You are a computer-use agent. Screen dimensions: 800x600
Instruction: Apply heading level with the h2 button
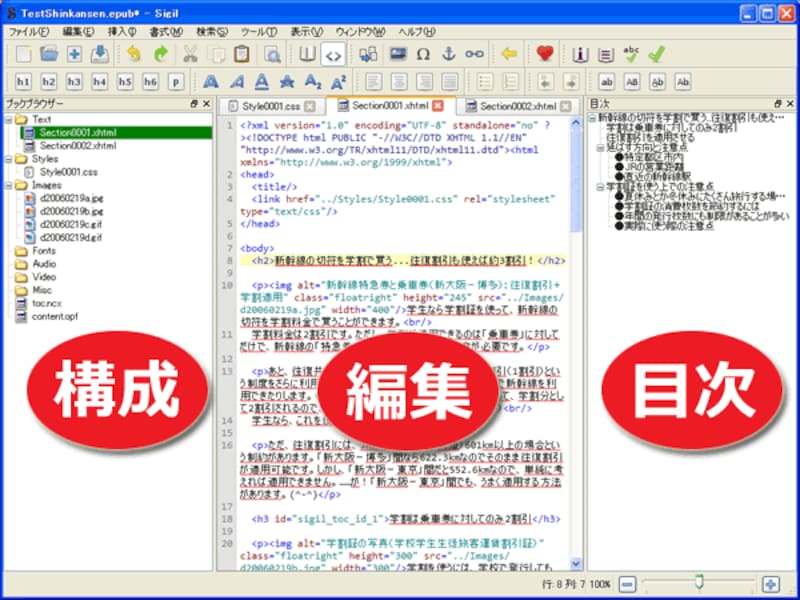click(x=49, y=82)
